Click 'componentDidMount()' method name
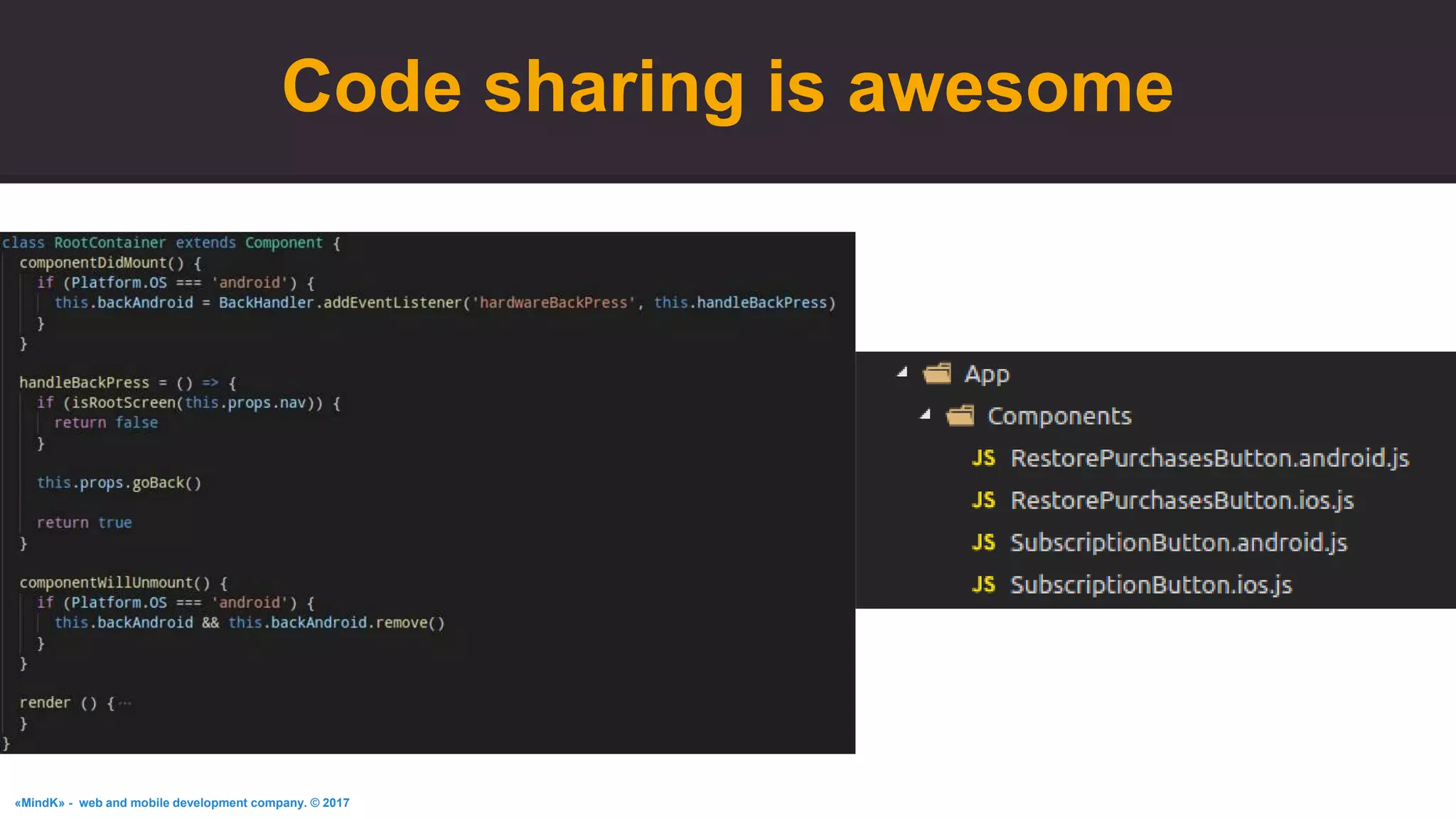This screenshot has width=1456, height=819. point(102,263)
